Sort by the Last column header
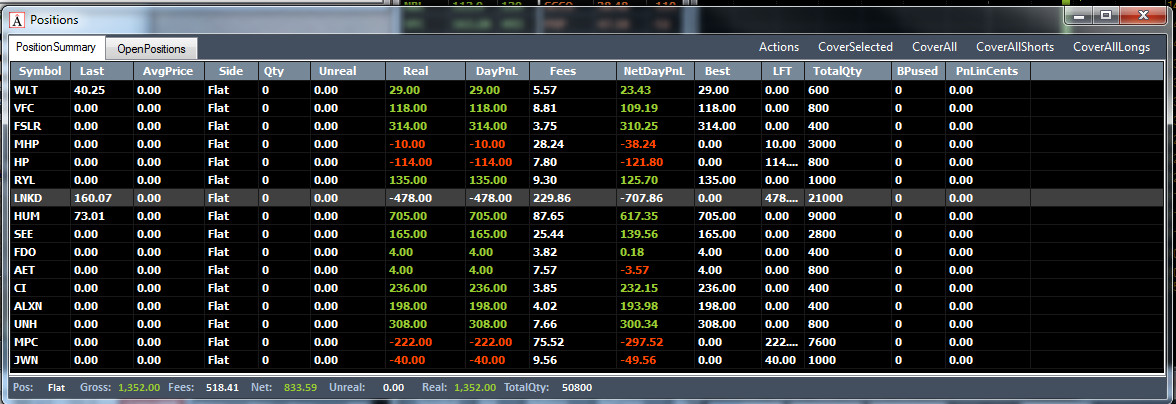1176x404 pixels. pyautogui.click(x=102, y=71)
